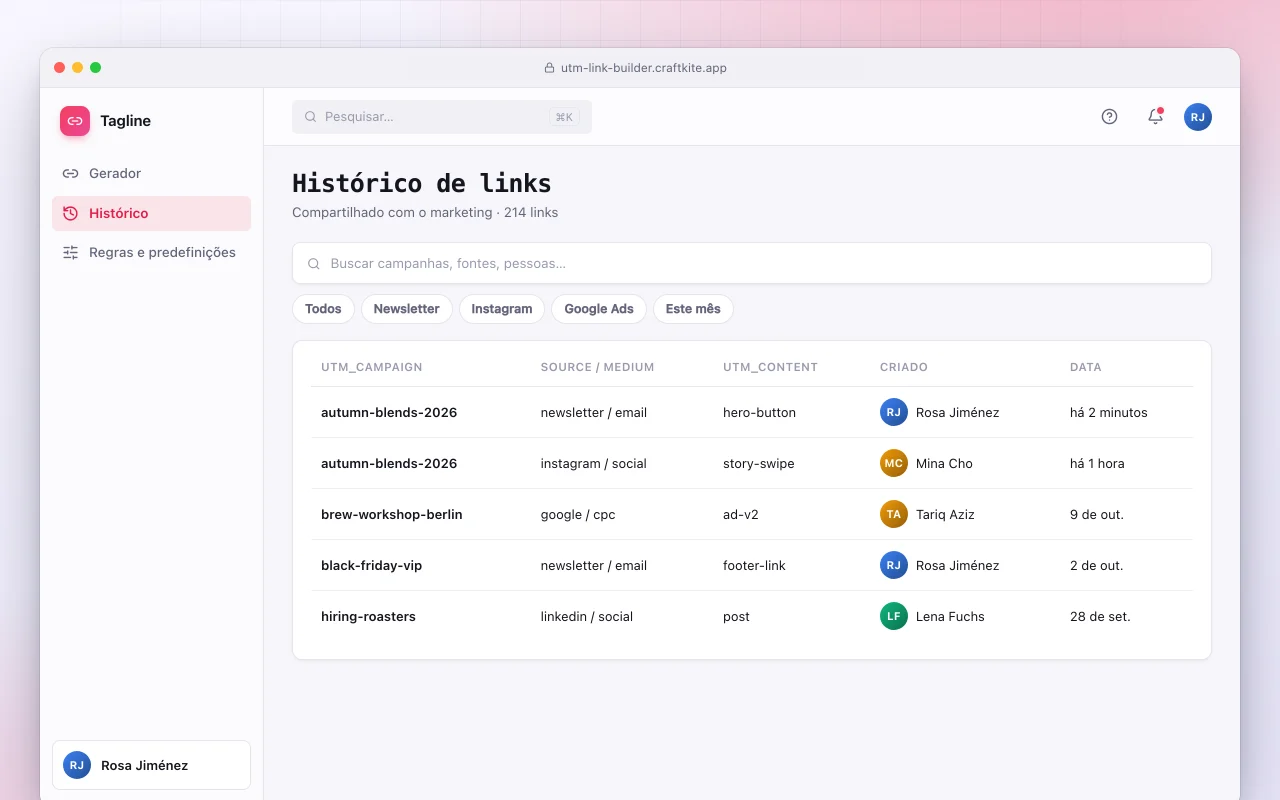1280x800 pixels.
Task: Open the notifications bell
Action: pyautogui.click(x=1155, y=117)
